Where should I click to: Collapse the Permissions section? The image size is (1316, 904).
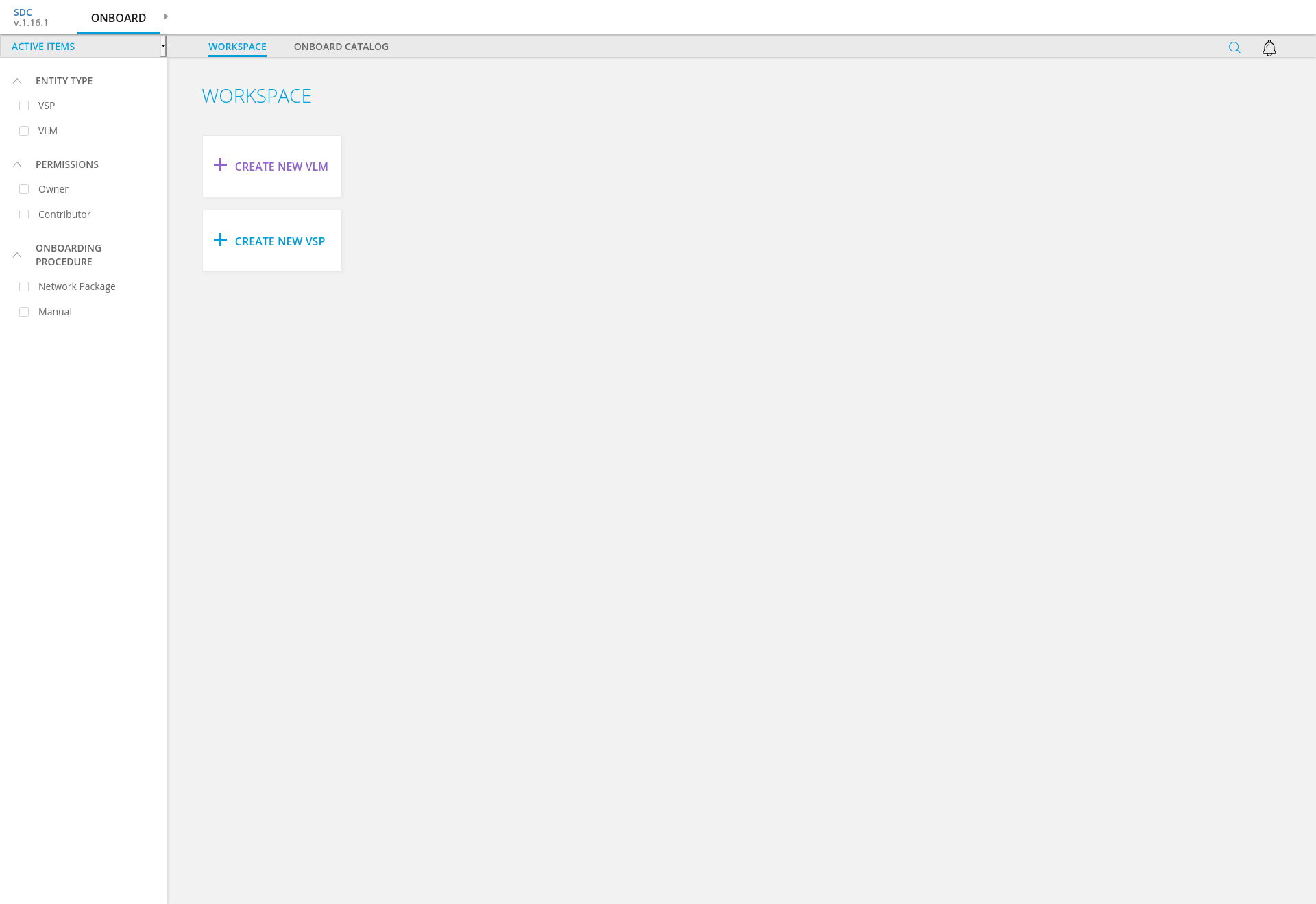pos(17,164)
